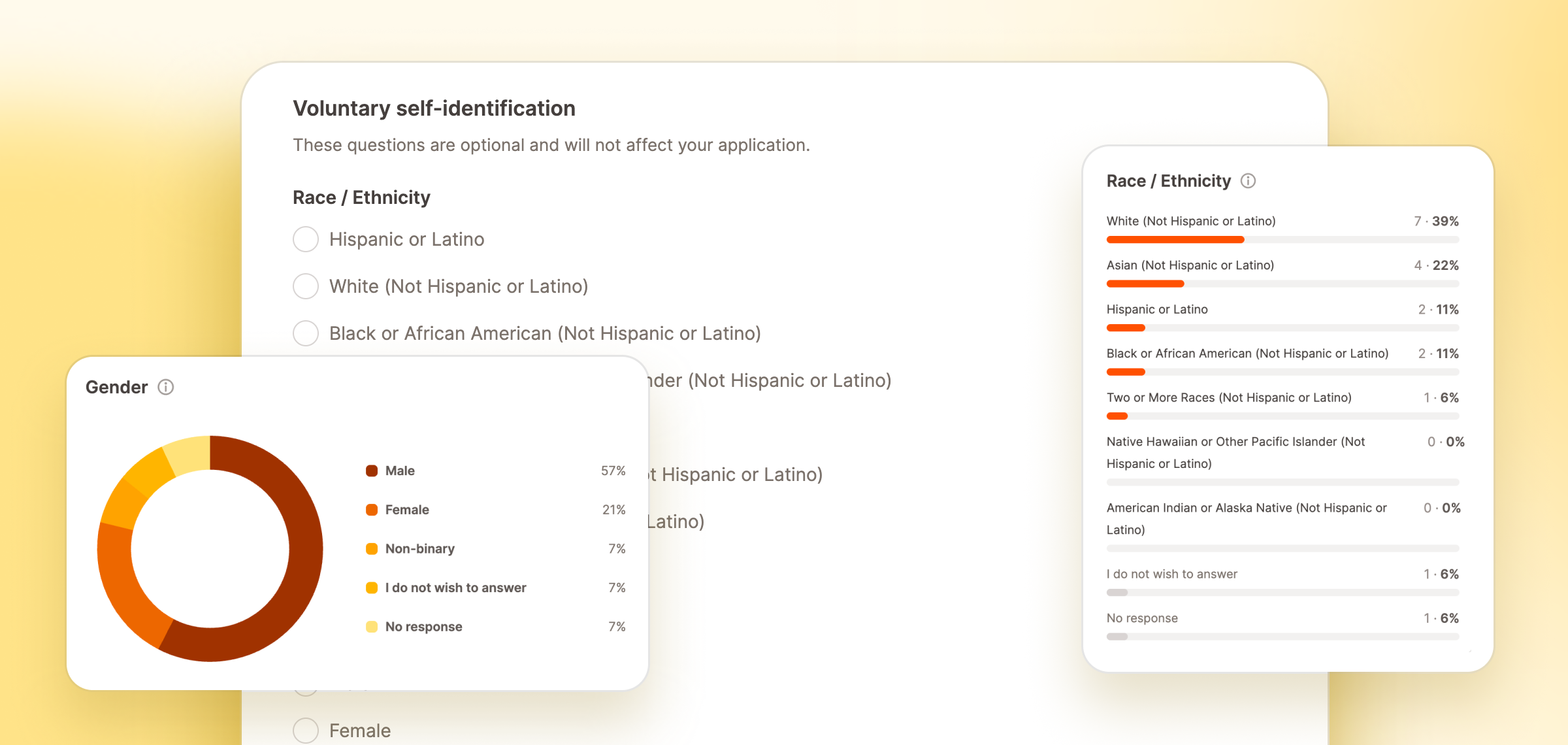Screen dimensions: 1568x745
Task: Click 'White (Not Hispanic or Latino)' row in stats card
Action: tap(1190, 221)
